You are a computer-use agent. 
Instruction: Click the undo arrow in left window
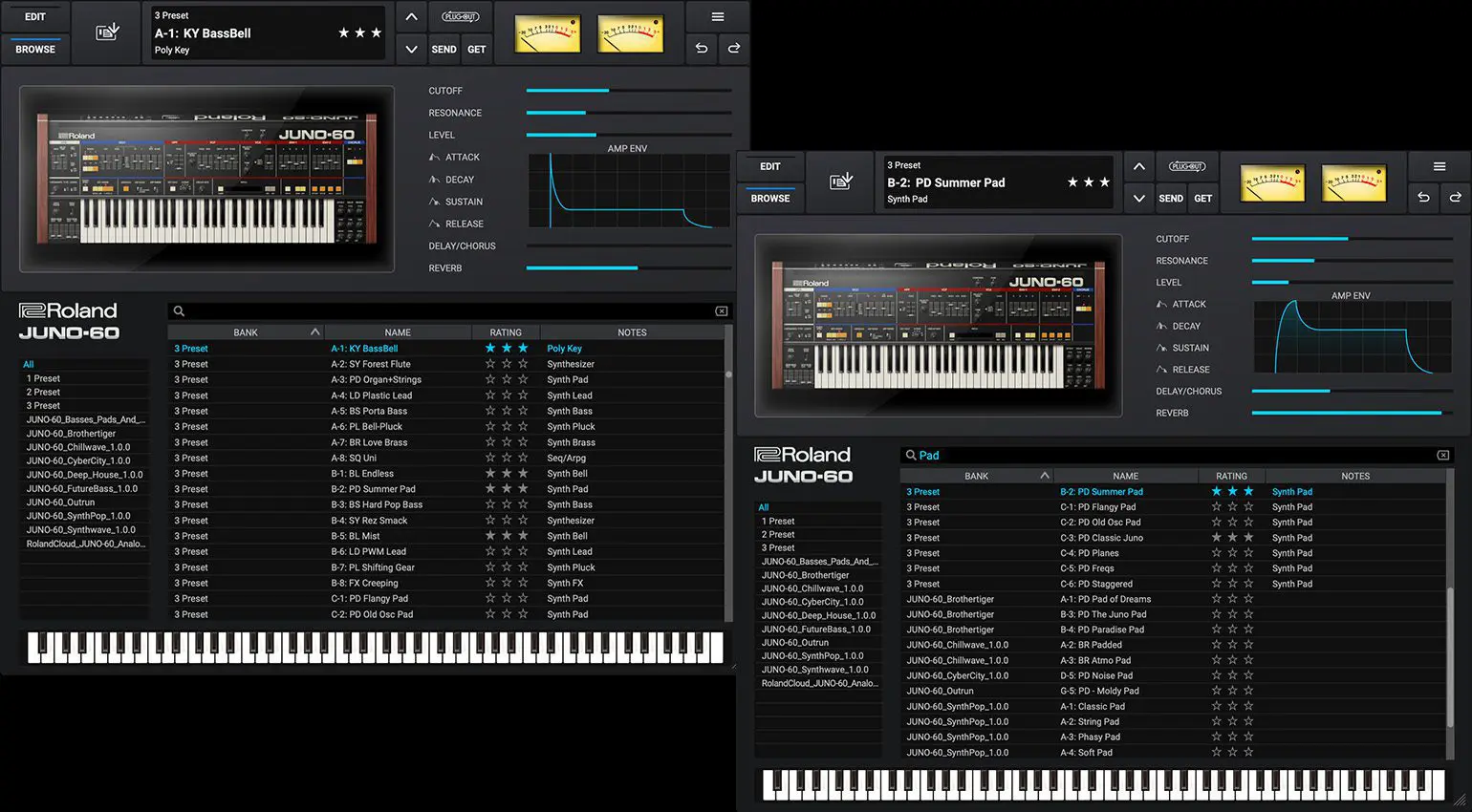pos(701,49)
